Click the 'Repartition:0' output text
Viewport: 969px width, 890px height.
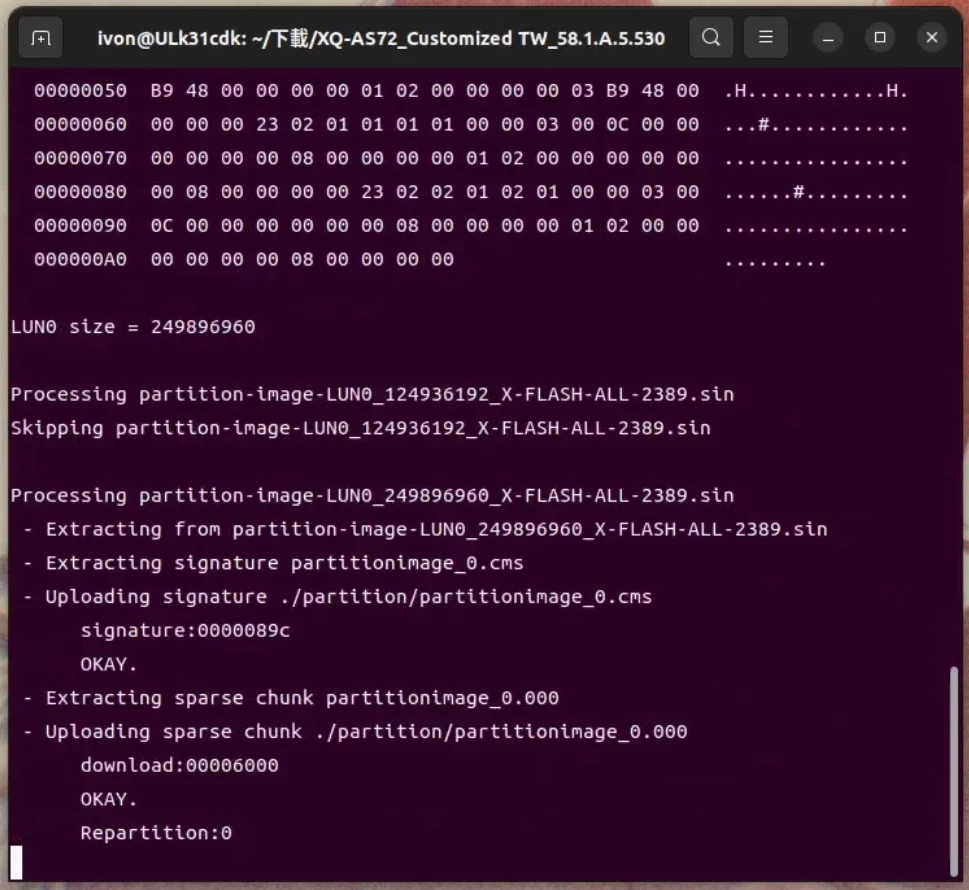point(156,833)
